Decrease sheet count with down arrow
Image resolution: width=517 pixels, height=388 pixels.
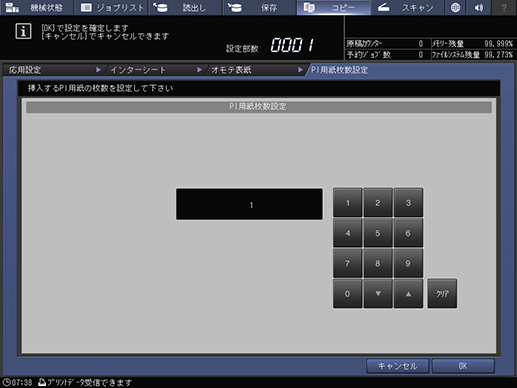point(378,294)
